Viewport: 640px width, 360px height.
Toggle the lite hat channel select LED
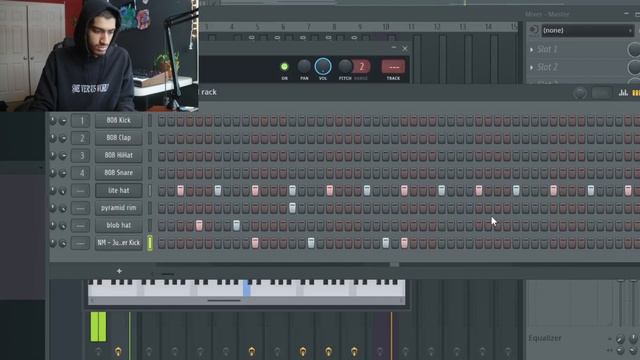150,191
